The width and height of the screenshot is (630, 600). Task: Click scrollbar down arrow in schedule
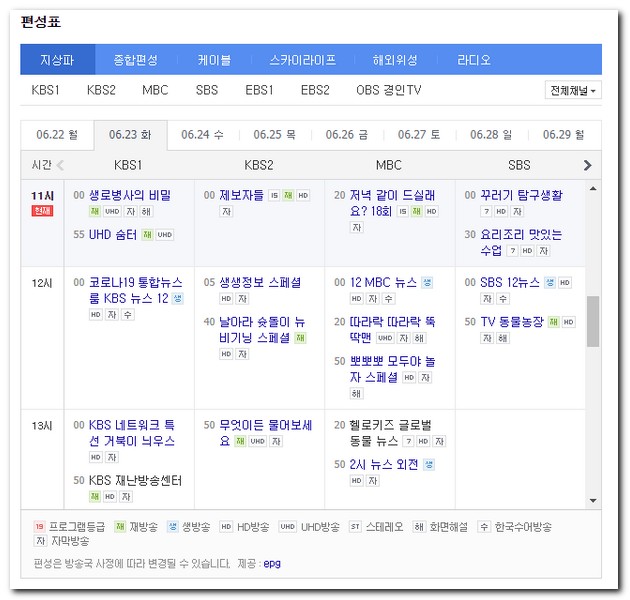tap(593, 500)
